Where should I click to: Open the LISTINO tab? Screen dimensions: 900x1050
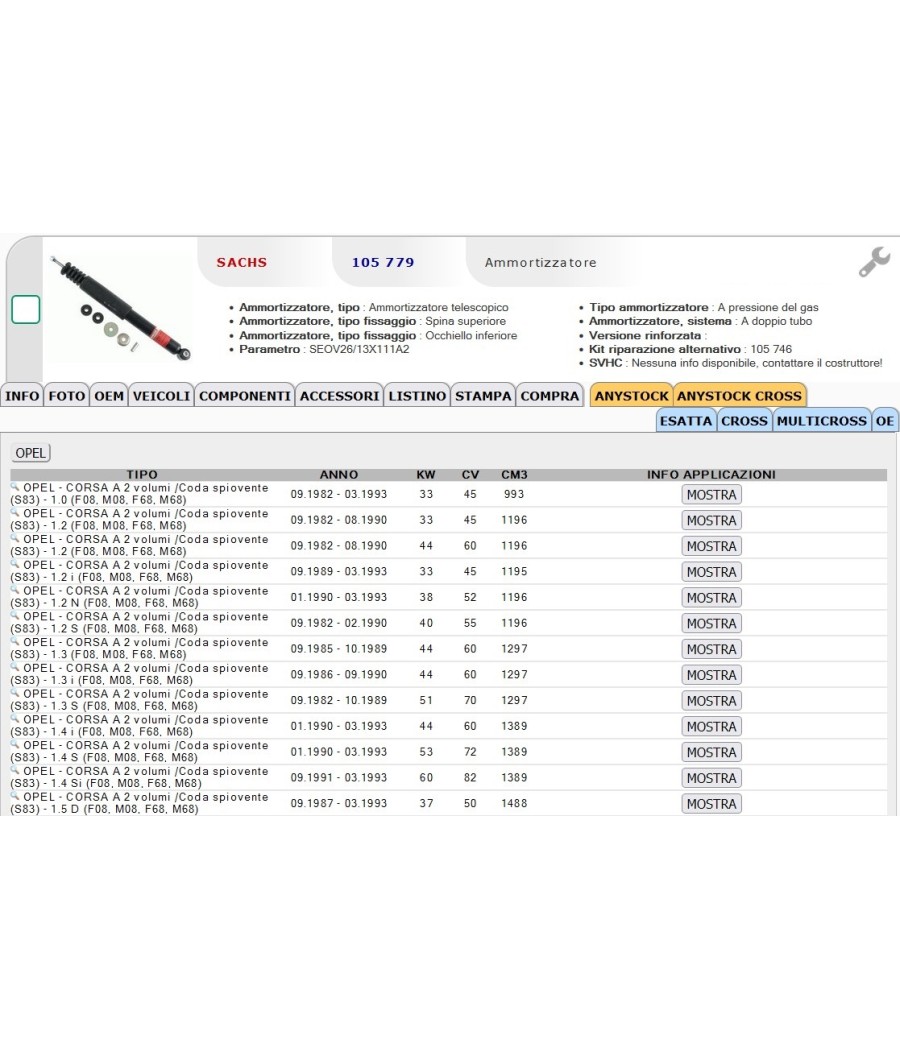[417, 396]
